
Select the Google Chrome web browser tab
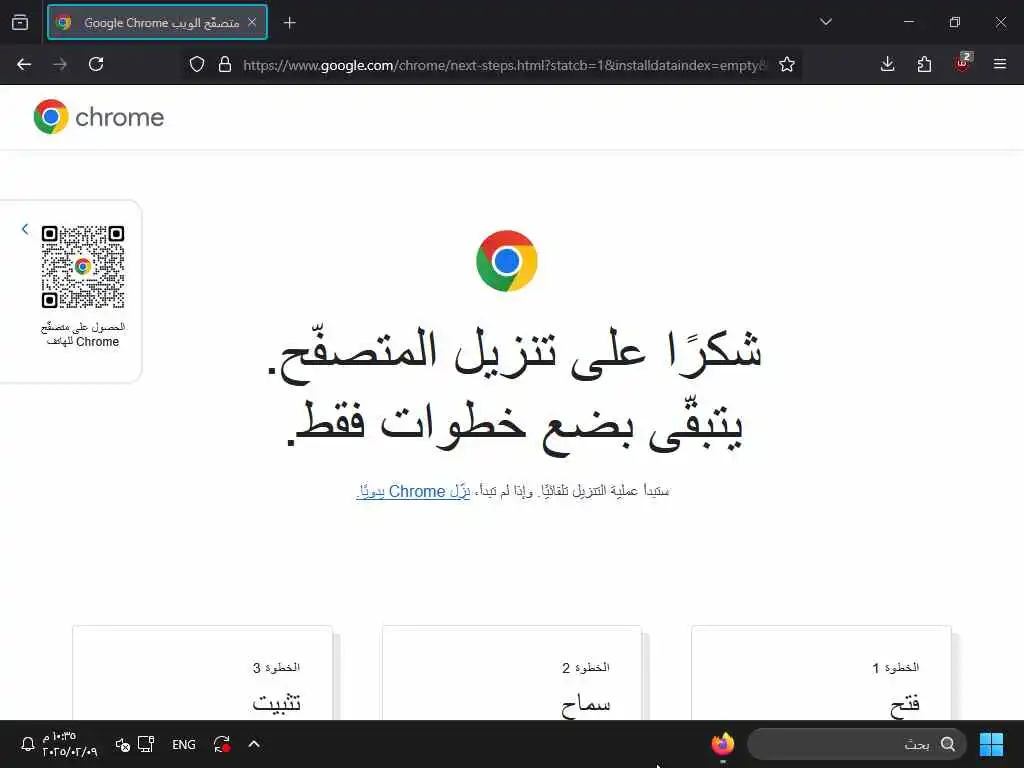157,23
